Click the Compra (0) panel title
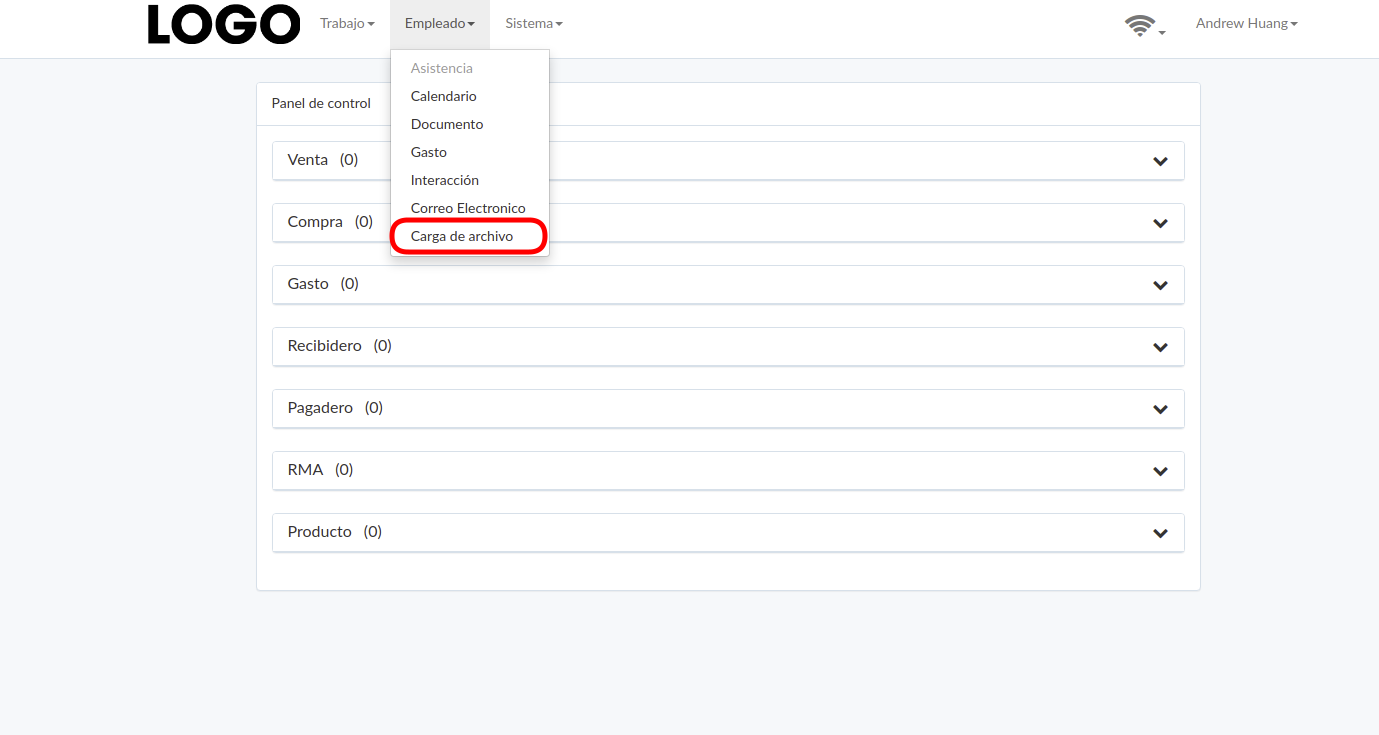Image resolution: width=1379 pixels, height=735 pixels. [330, 222]
